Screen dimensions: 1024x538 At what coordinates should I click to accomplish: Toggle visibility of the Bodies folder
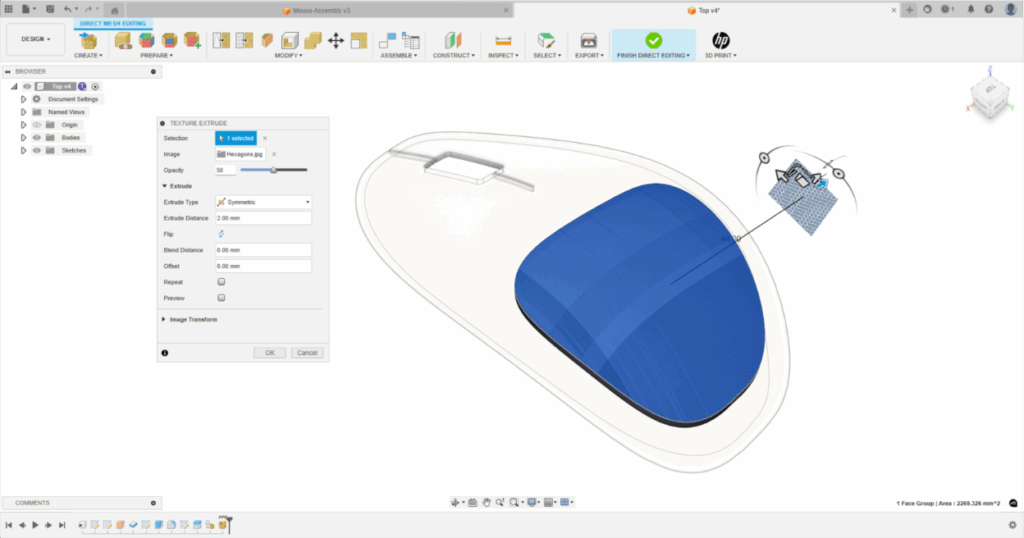[x=37, y=138]
